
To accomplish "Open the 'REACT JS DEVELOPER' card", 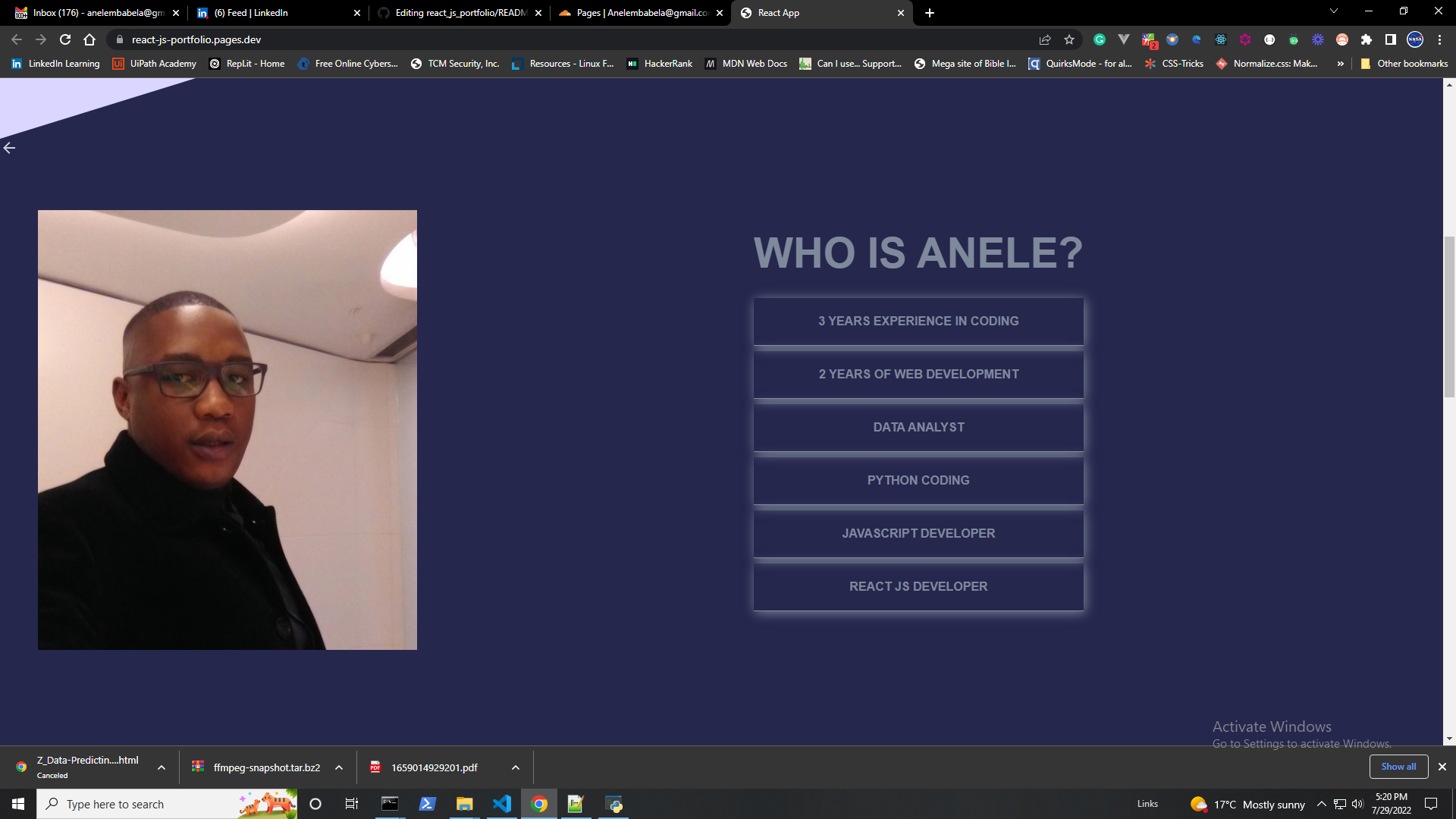I will click(x=918, y=586).
